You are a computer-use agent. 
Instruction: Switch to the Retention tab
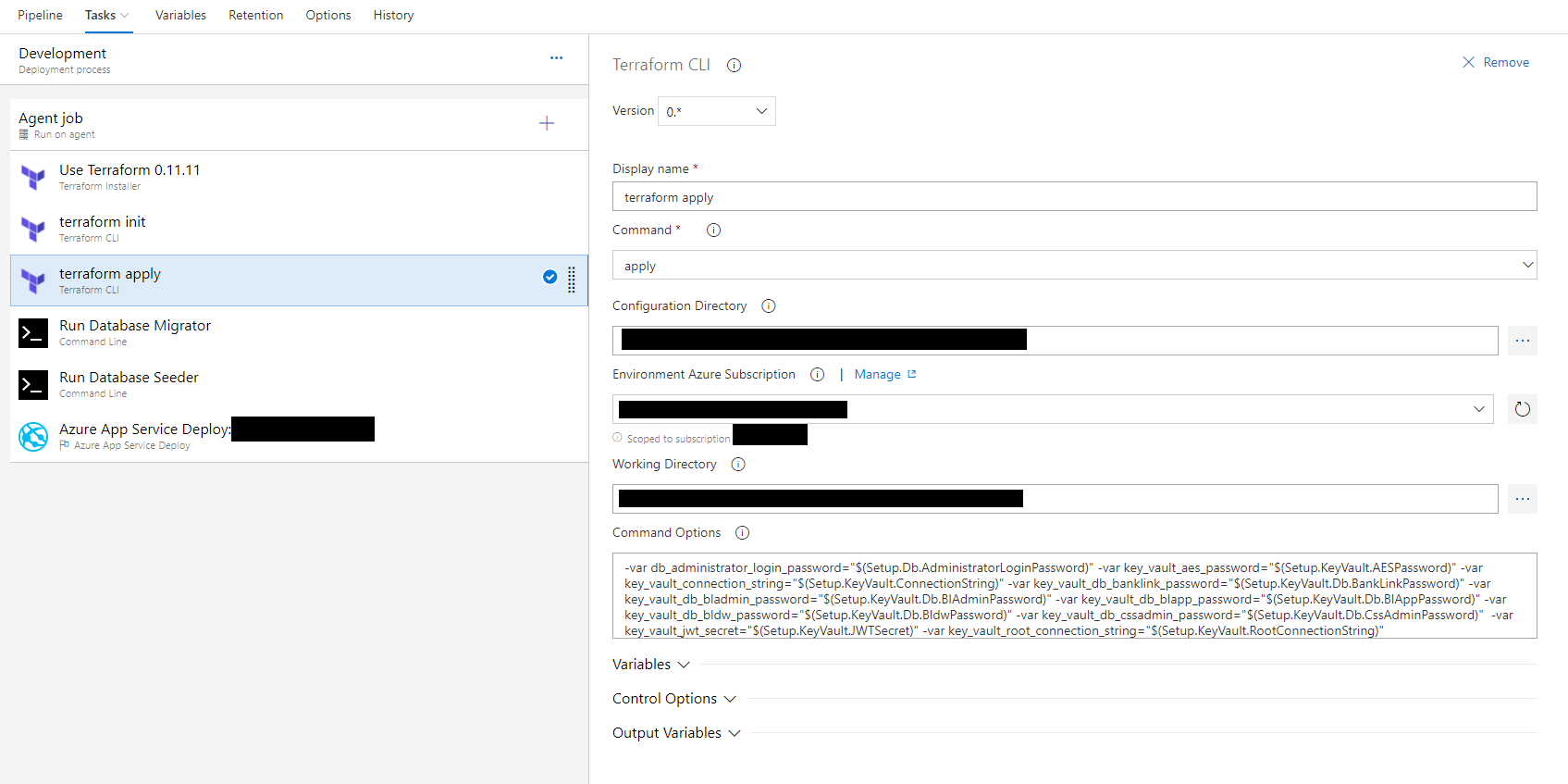[255, 15]
